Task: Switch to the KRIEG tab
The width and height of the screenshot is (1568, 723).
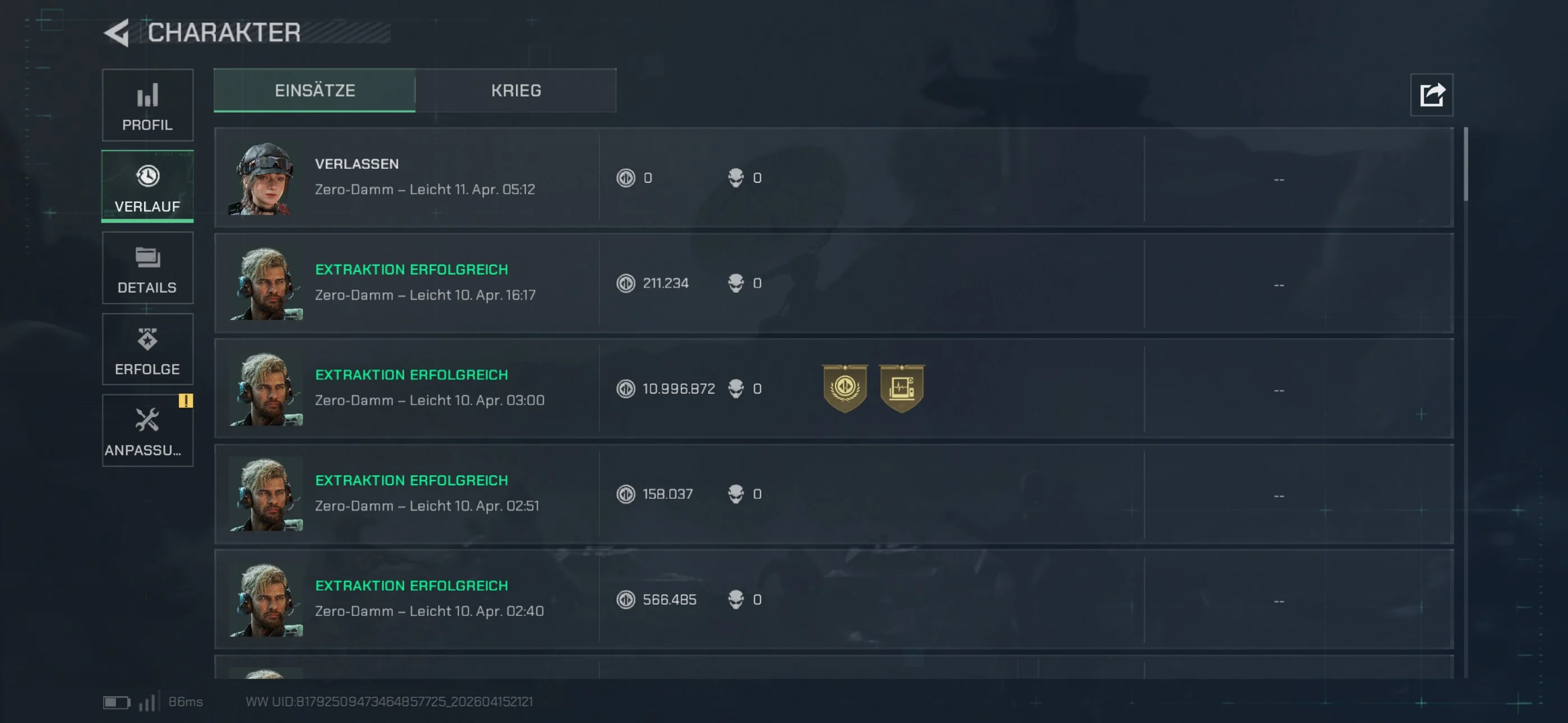Action: pyautogui.click(x=515, y=90)
